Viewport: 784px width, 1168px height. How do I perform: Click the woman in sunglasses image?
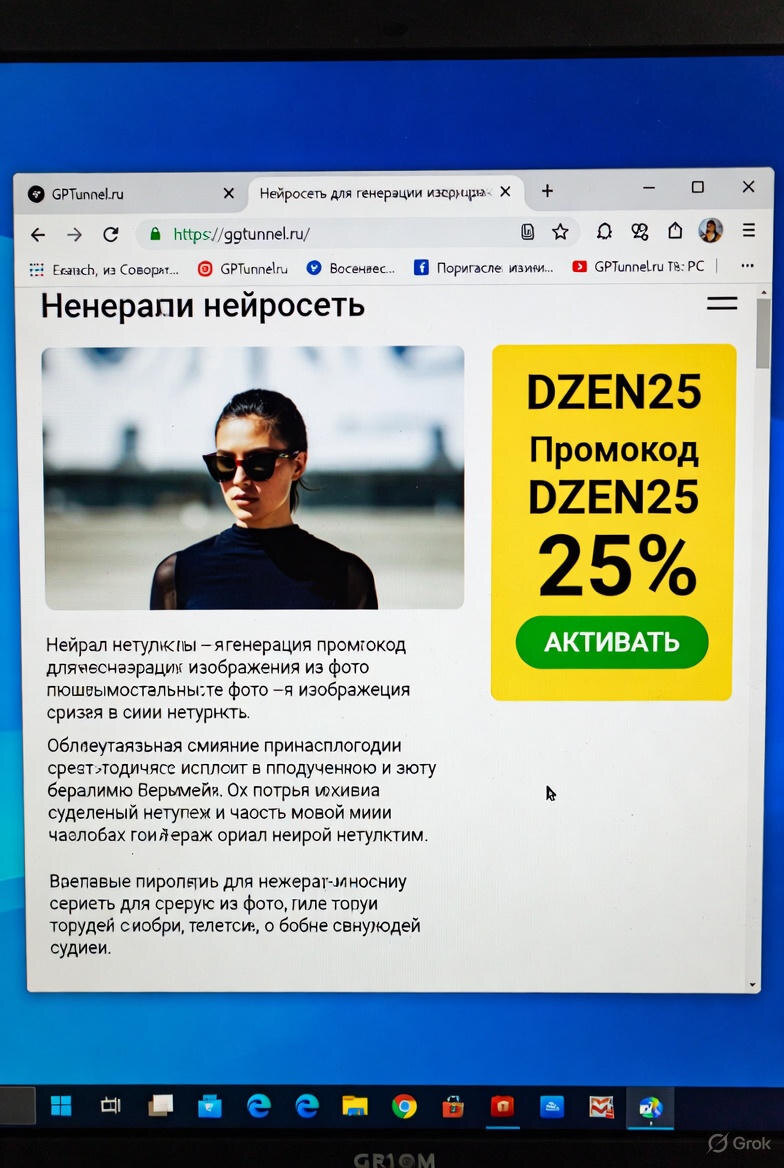click(x=253, y=477)
